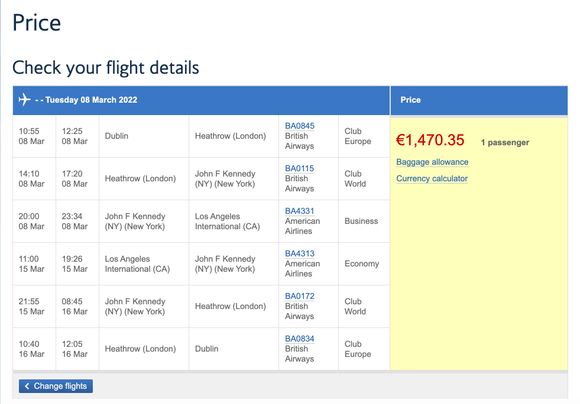This screenshot has width=580, height=404.
Task: Open flight number BA0845 link
Action: (x=299, y=126)
